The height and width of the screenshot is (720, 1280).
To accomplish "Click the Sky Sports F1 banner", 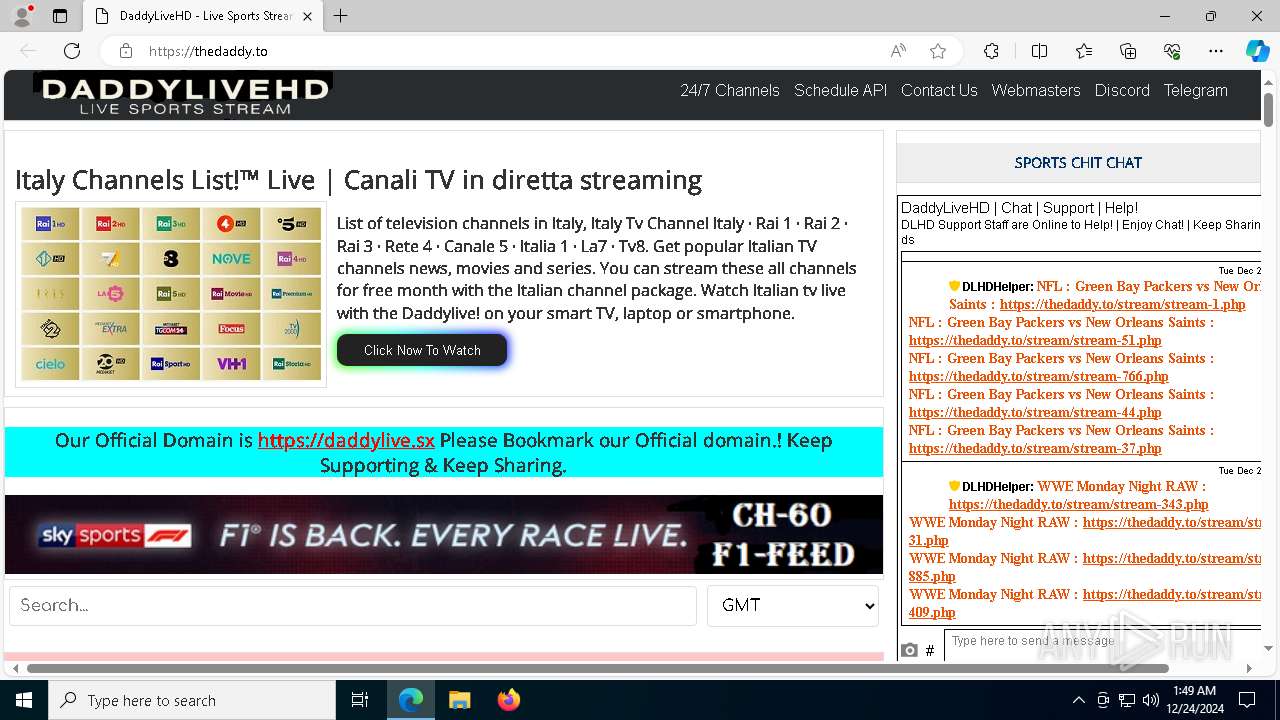I will [444, 535].
